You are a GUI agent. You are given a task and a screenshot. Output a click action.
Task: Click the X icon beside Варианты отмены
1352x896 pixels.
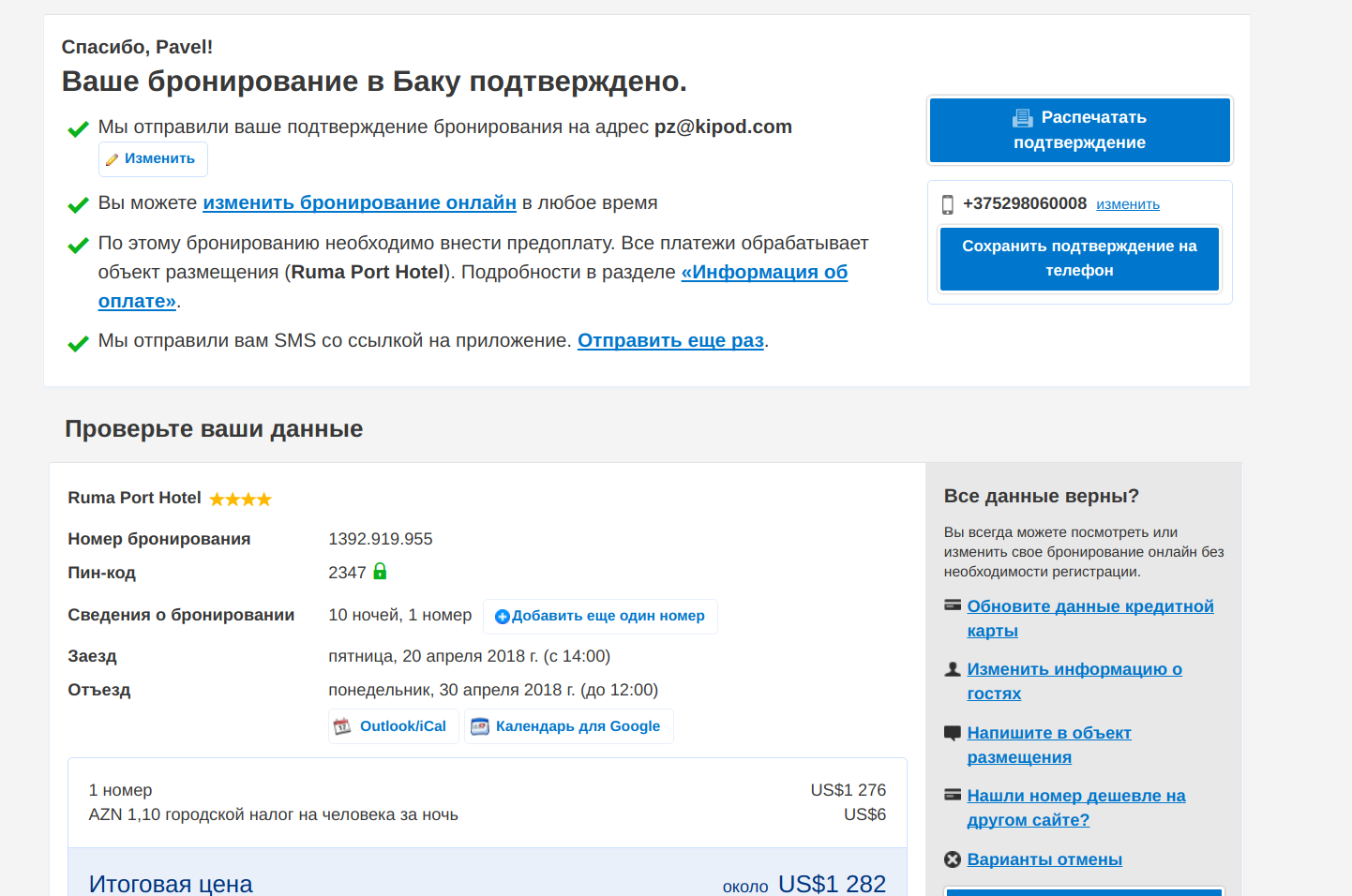(953, 859)
